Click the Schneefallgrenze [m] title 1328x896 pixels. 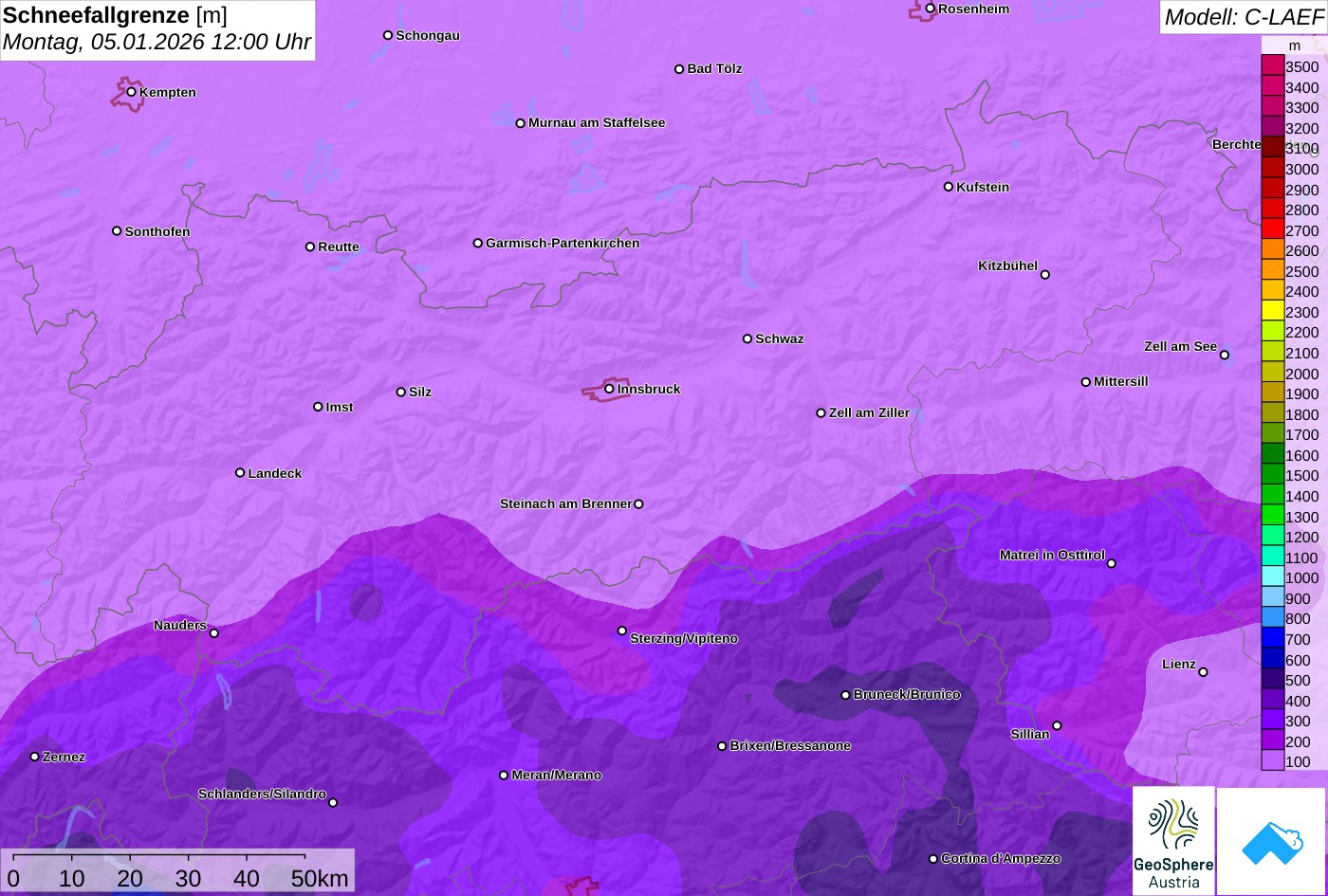click(x=115, y=15)
